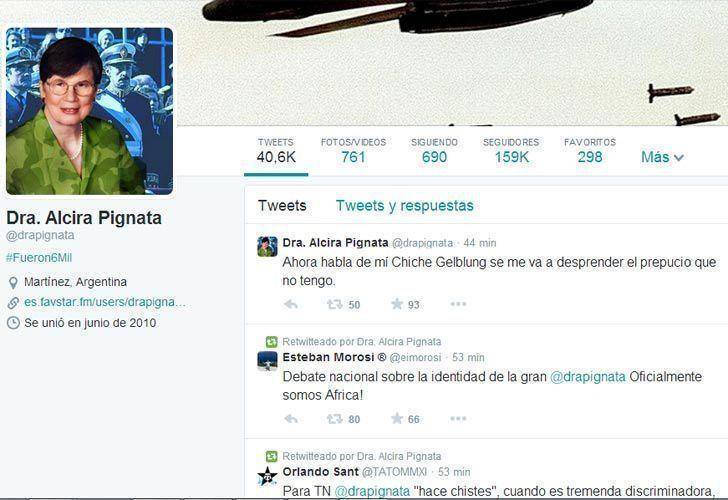Select the Tweets tab

pyautogui.click(x=282, y=206)
